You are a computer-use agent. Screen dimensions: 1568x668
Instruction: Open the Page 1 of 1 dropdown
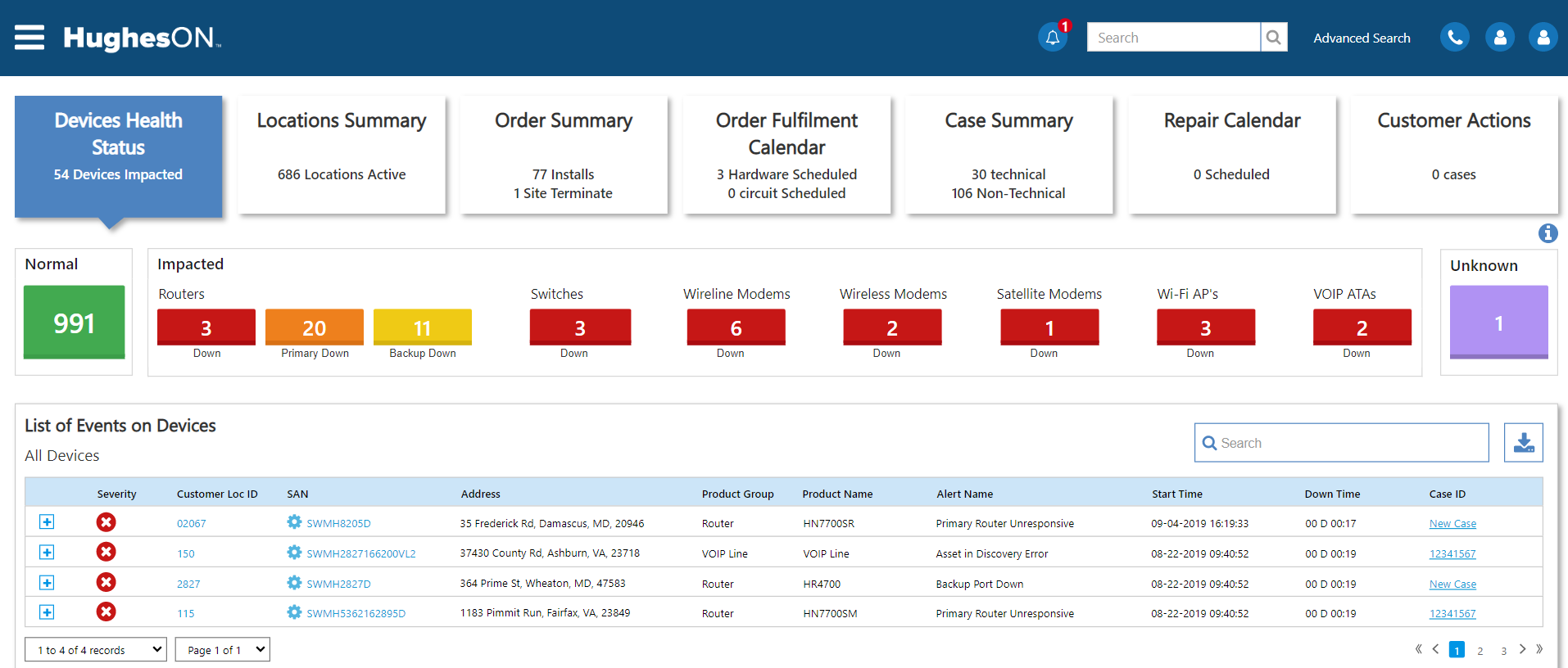click(223, 650)
